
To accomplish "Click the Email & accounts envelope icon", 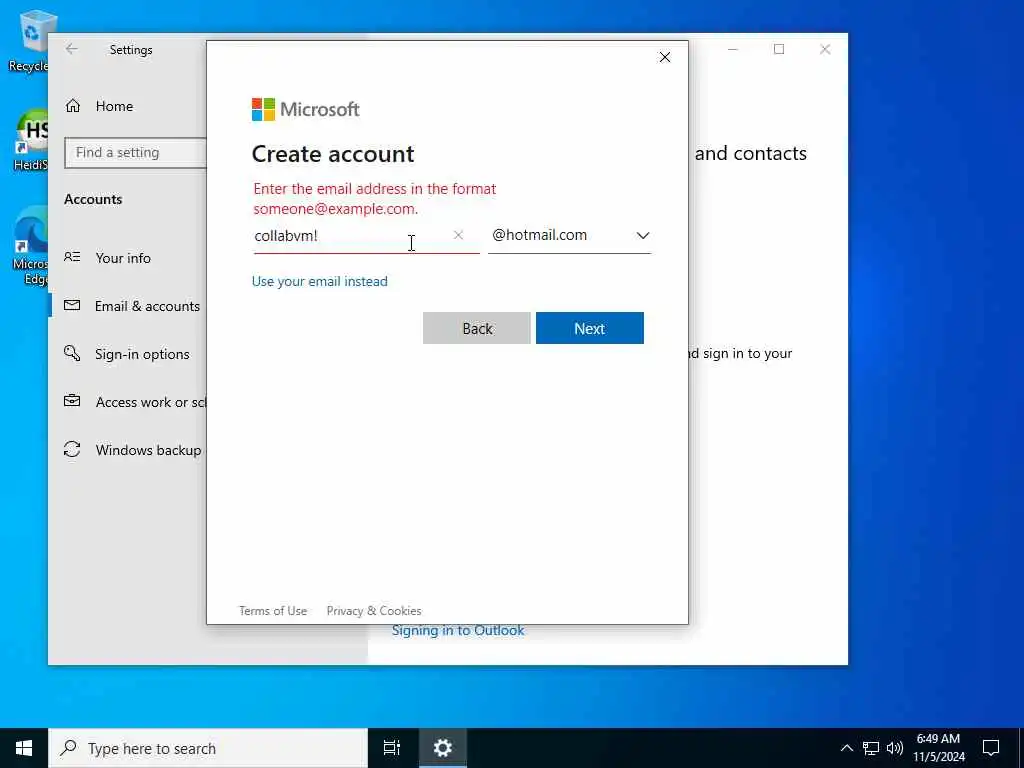I will click(x=72, y=305).
